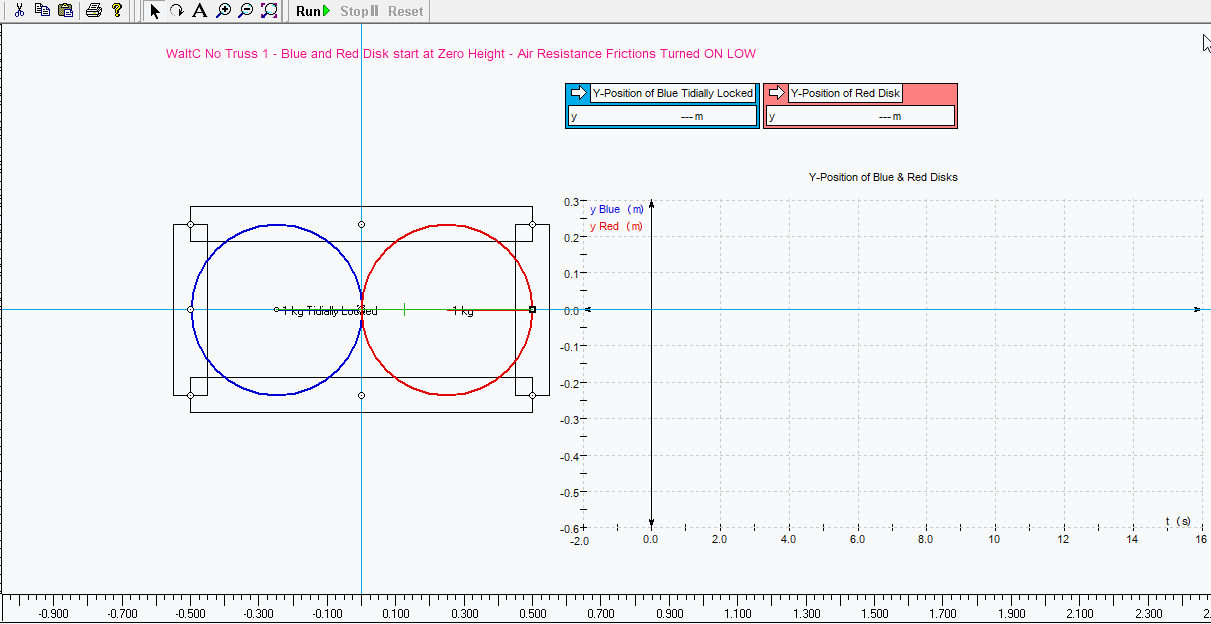Click the bottom-center joint point on frame
This screenshot has height=624, width=1211.
pyautogui.click(x=361, y=396)
